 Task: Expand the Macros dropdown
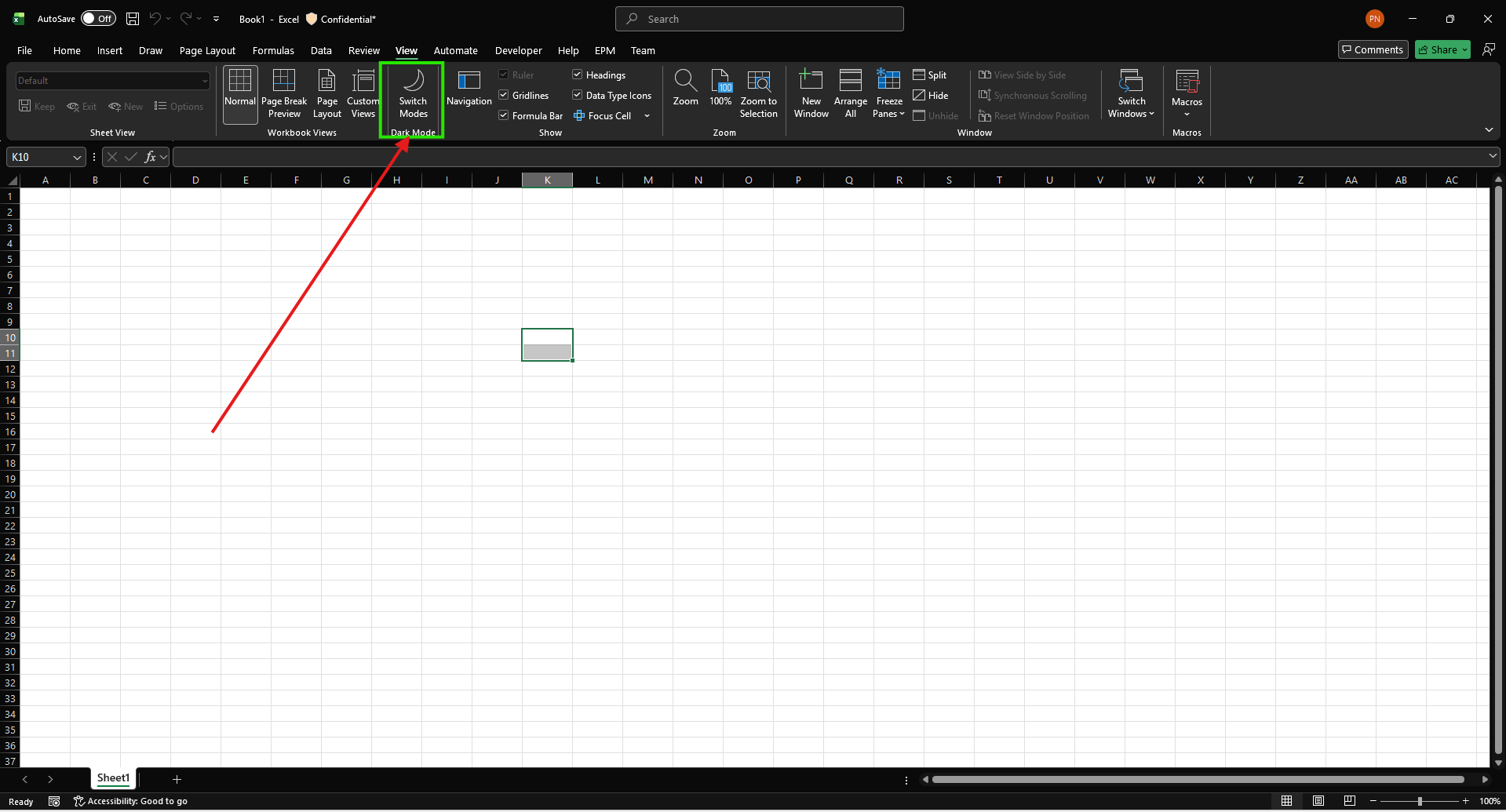tap(1187, 114)
